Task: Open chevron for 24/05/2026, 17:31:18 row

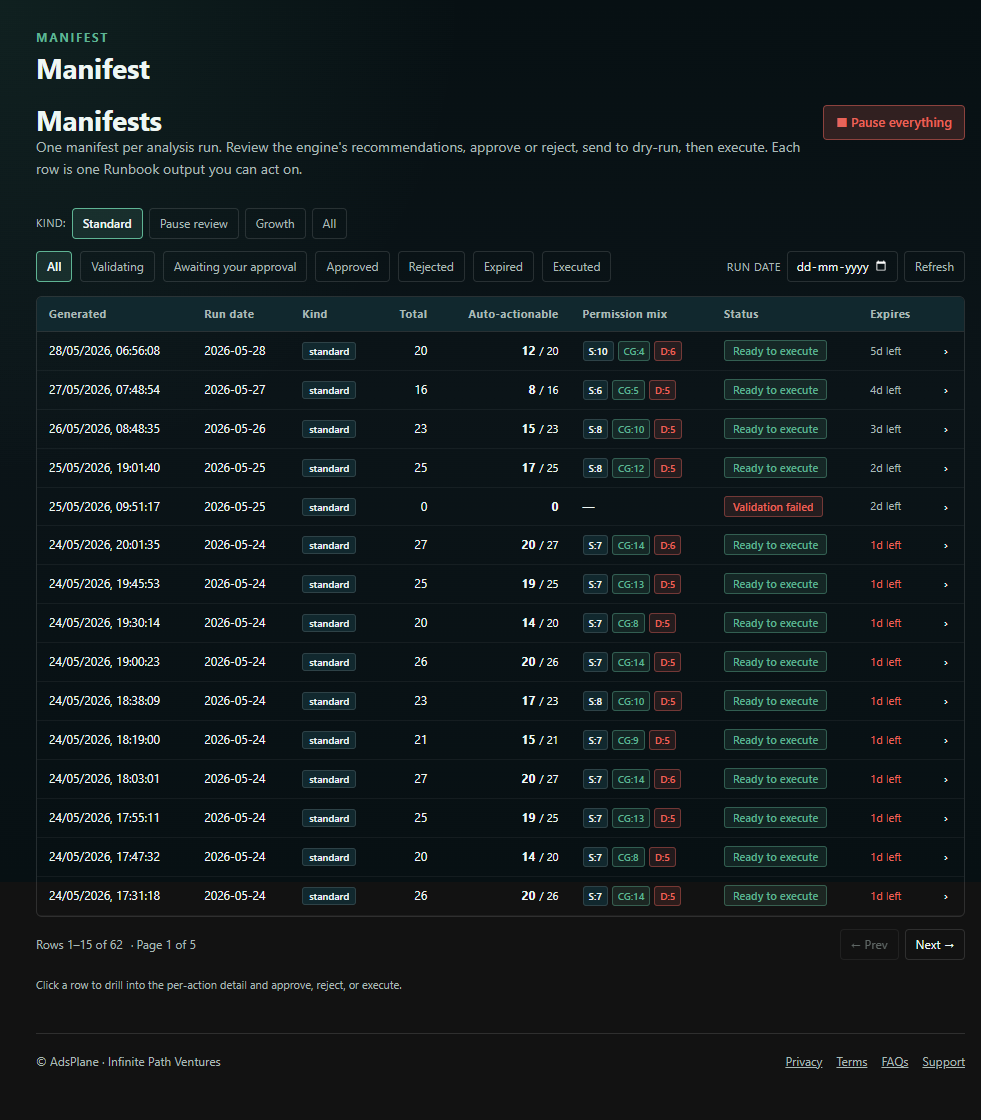Action: point(946,896)
